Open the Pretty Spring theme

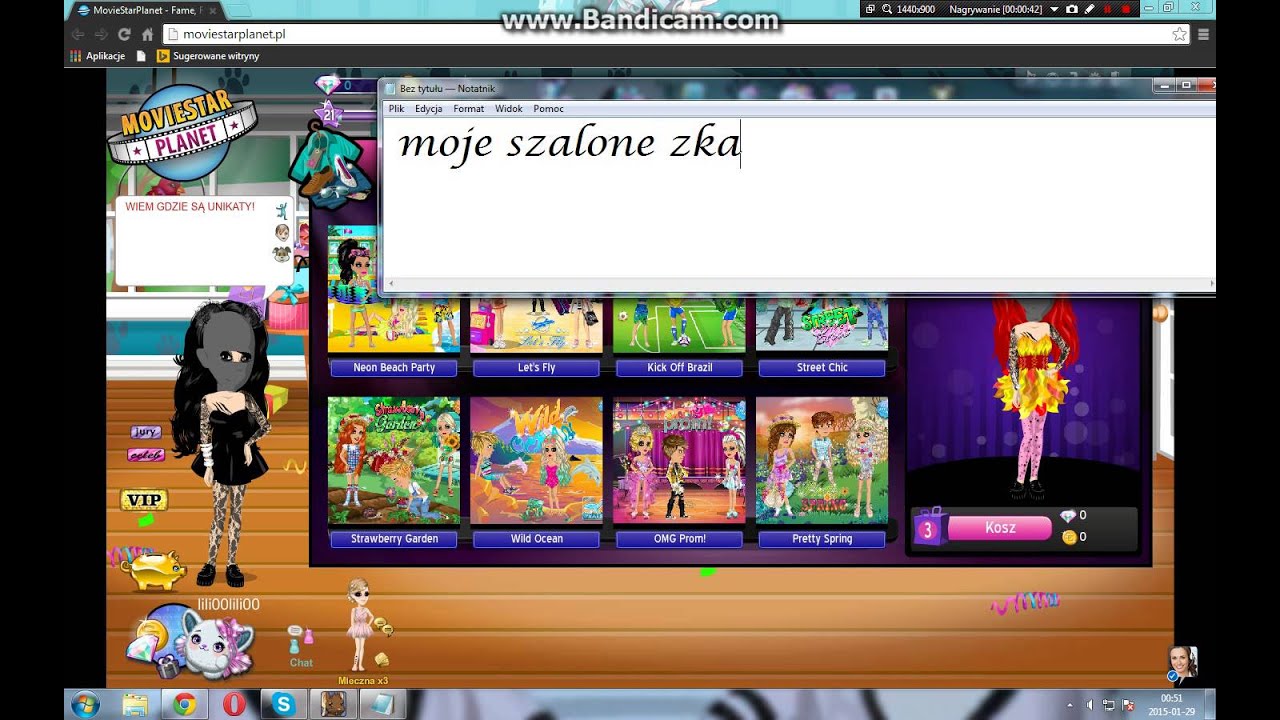pos(822,539)
